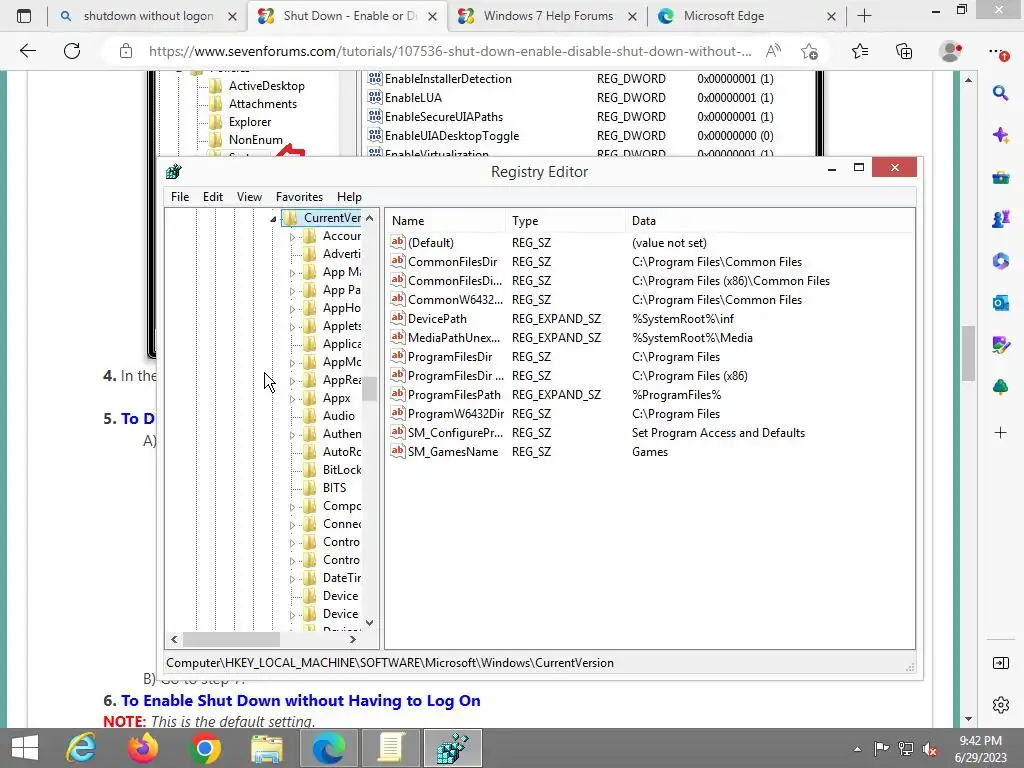Click the tree pane vertical scrollbar thumb
Screen dimensions: 1024x768
370,389
